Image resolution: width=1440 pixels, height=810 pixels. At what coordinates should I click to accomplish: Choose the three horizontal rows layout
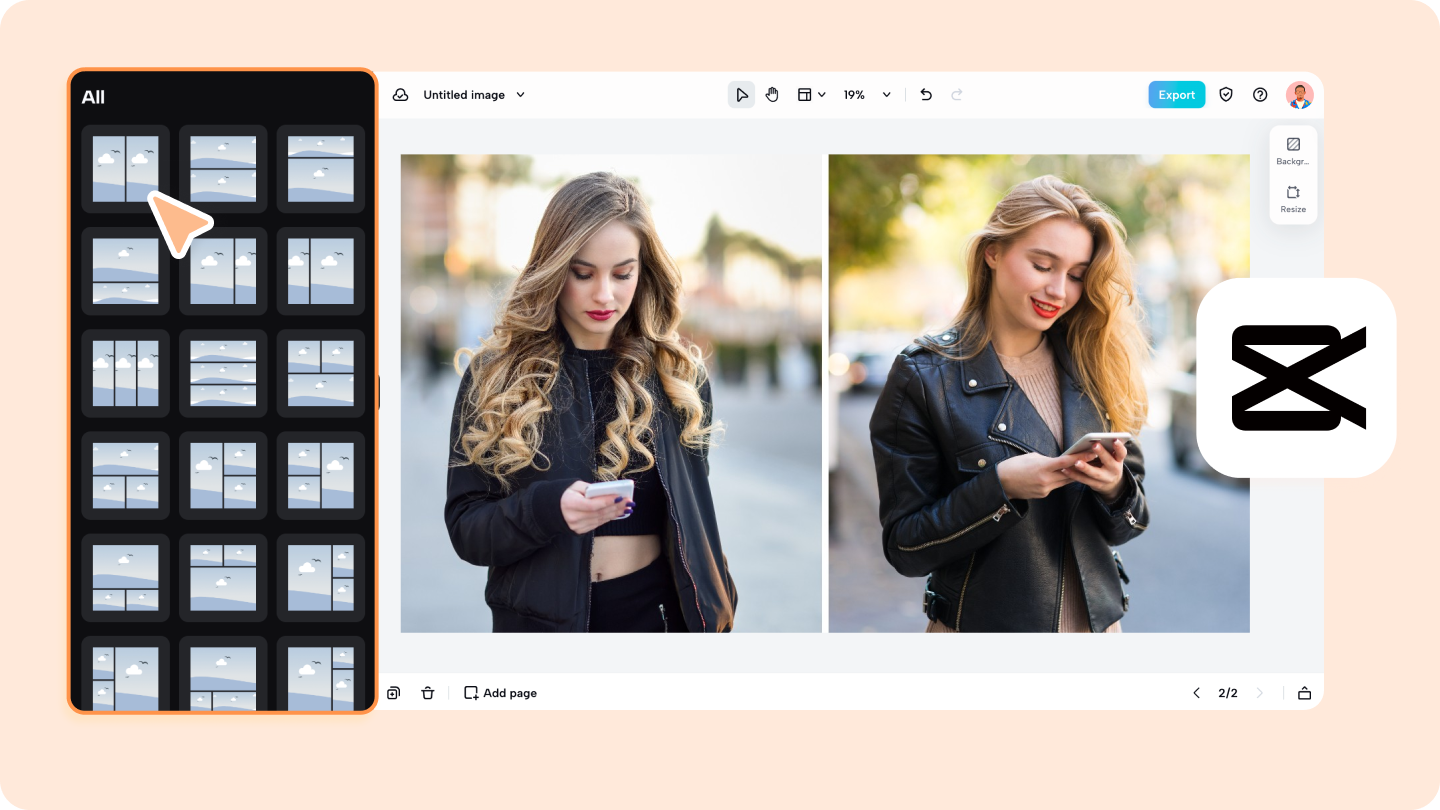223,373
